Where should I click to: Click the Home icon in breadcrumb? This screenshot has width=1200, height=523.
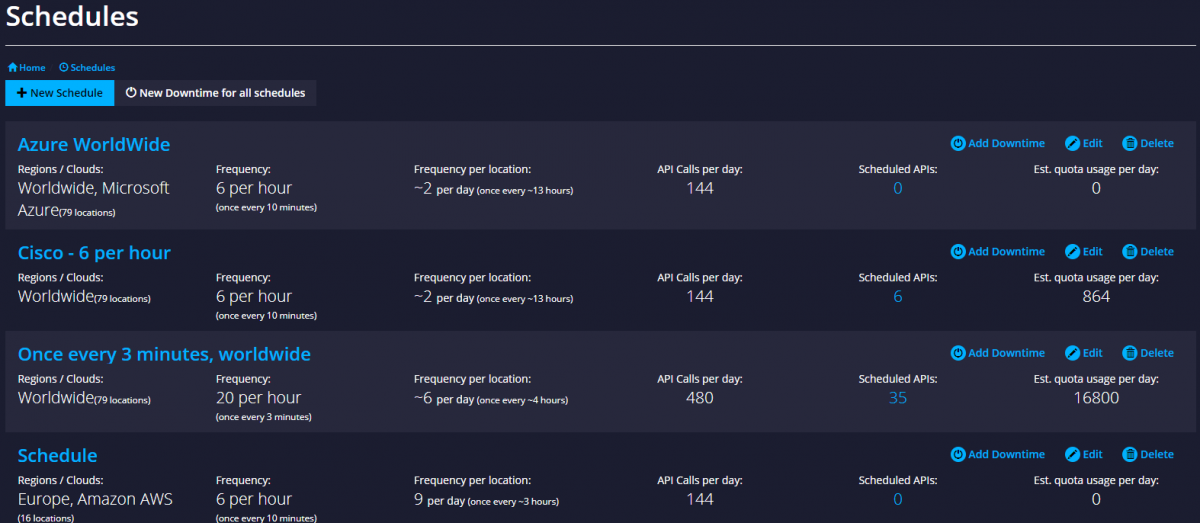13,68
